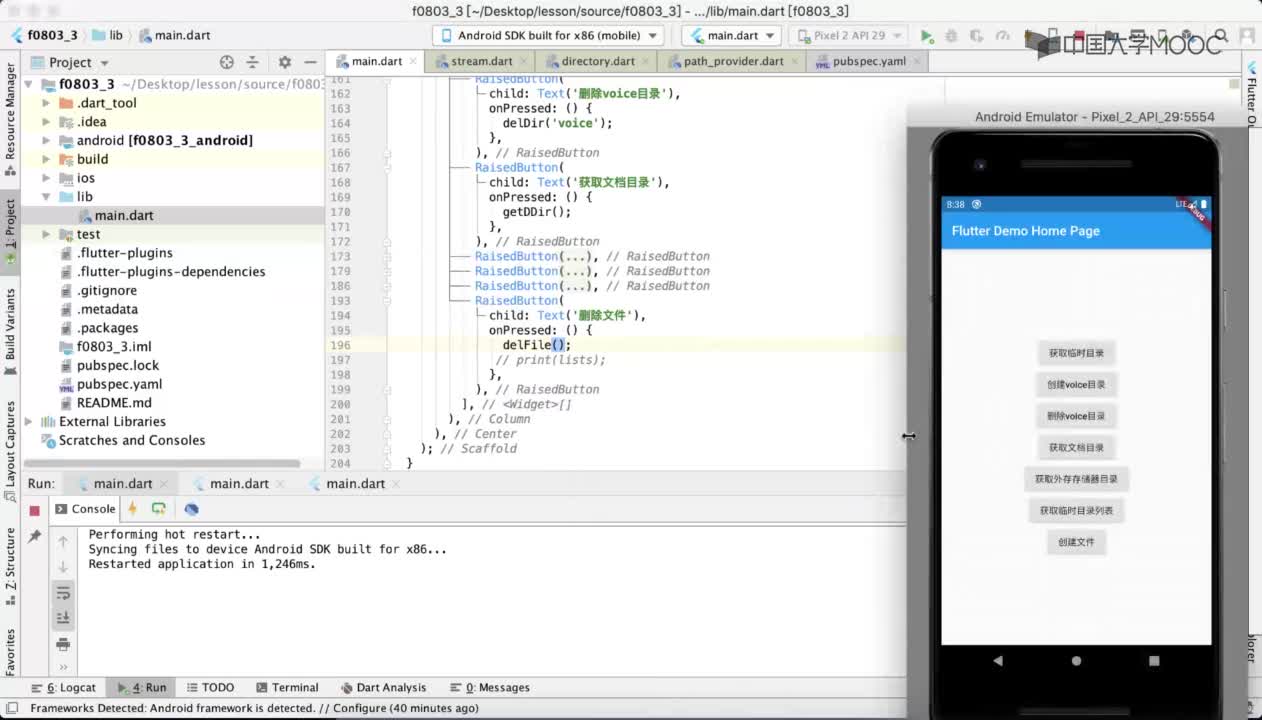The width and height of the screenshot is (1262, 720).
Task: Click the lib breadcrumb in navigation bar
Action: point(107,35)
